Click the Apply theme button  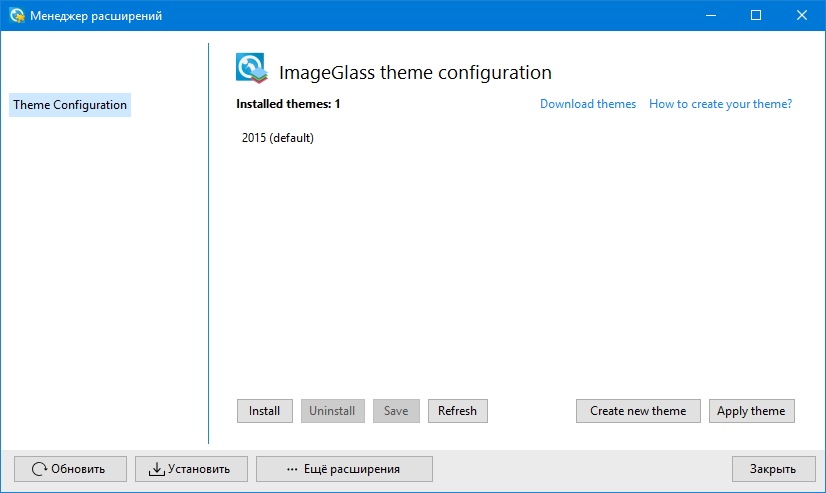(x=751, y=411)
